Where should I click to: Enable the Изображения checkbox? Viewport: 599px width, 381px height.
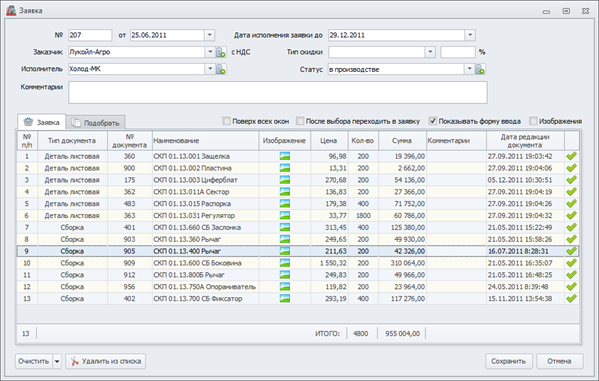tap(533, 121)
